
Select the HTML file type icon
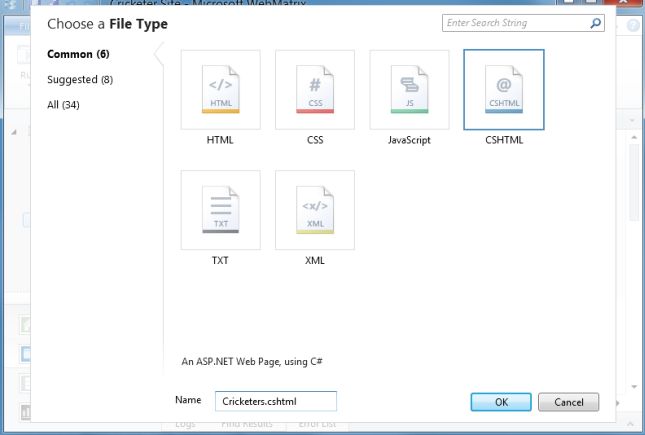click(220, 90)
